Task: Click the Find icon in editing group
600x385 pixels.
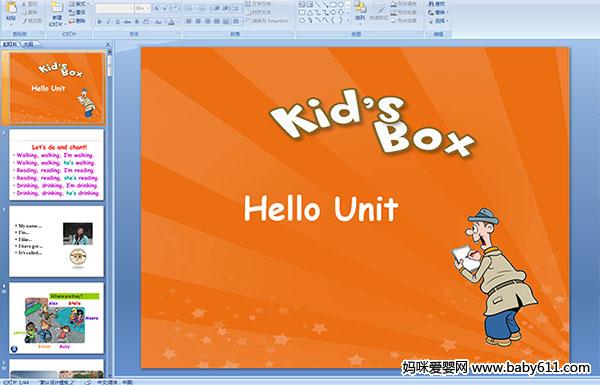Action: (x=437, y=4)
